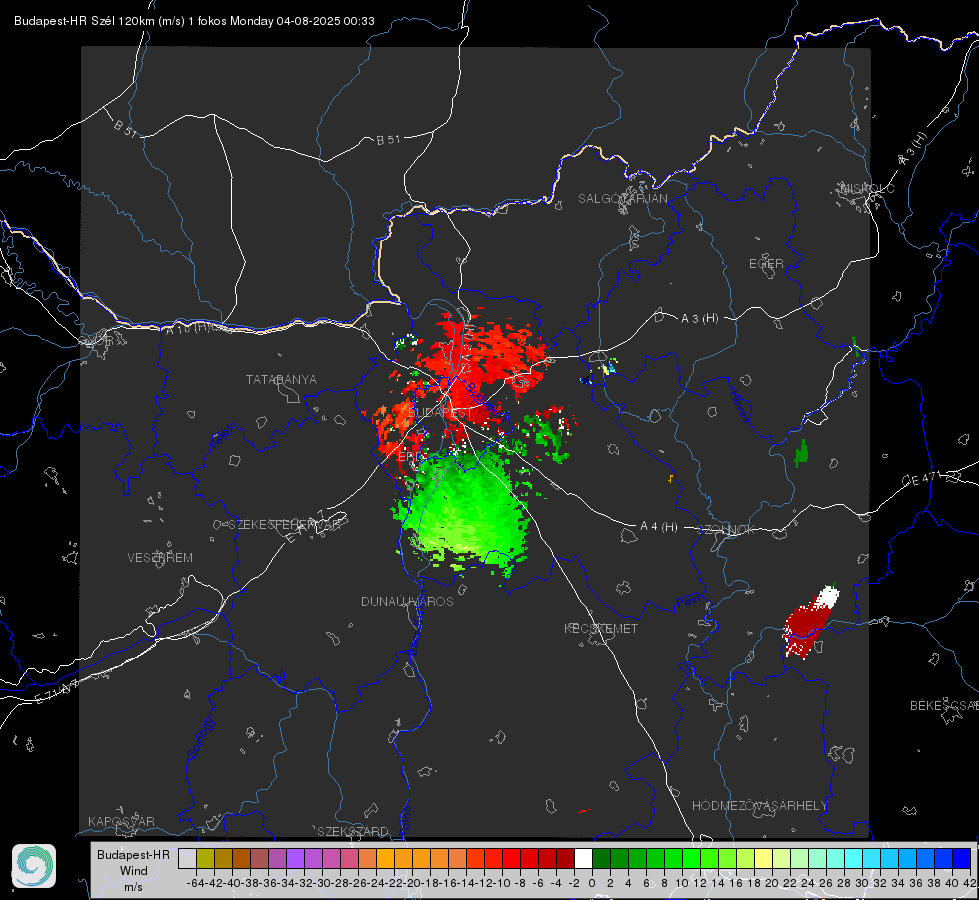Click the '42' value in legend scale
The height and width of the screenshot is (900, 979).
[970, 883]
